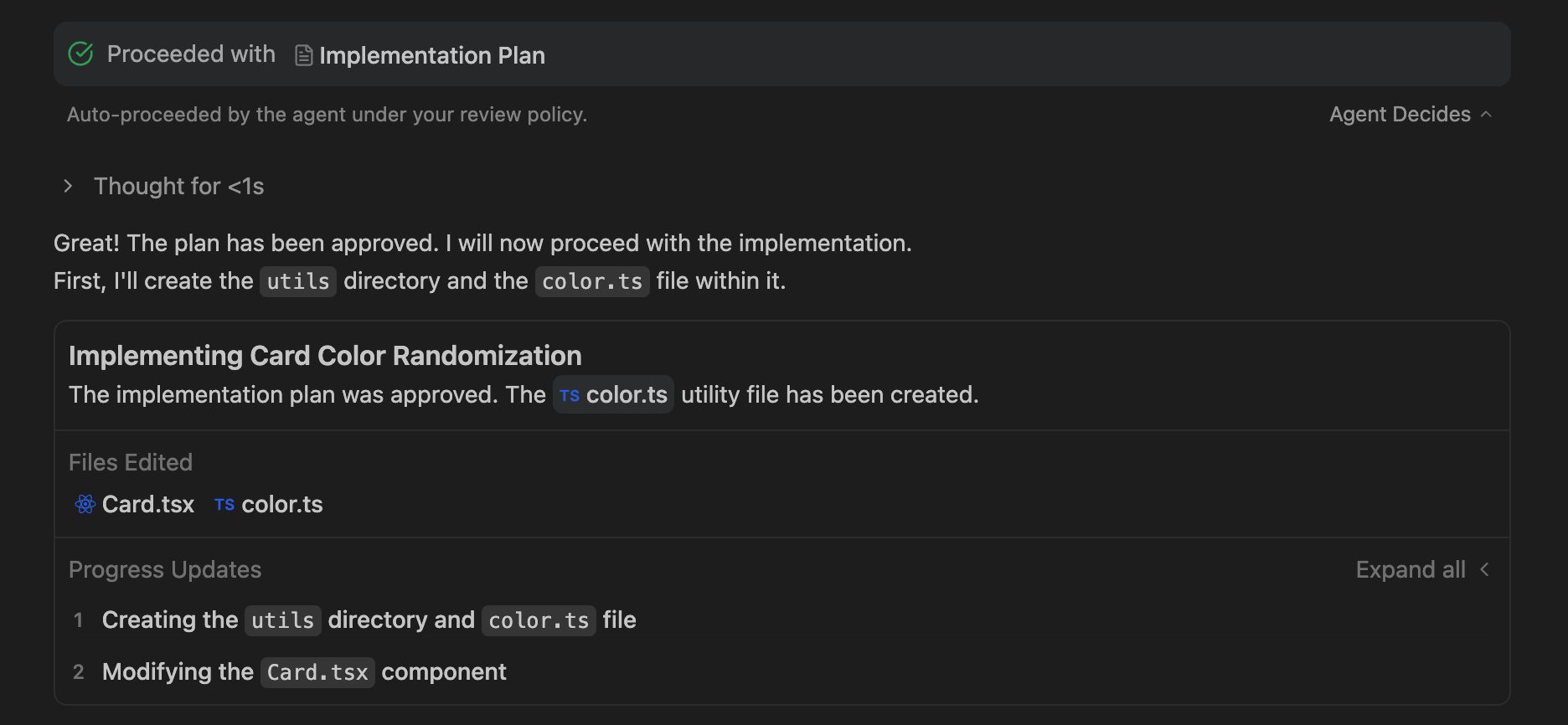Click the TS icon in the summary sentence
This screenshot has width=1568, height=725.
(570, 395)
